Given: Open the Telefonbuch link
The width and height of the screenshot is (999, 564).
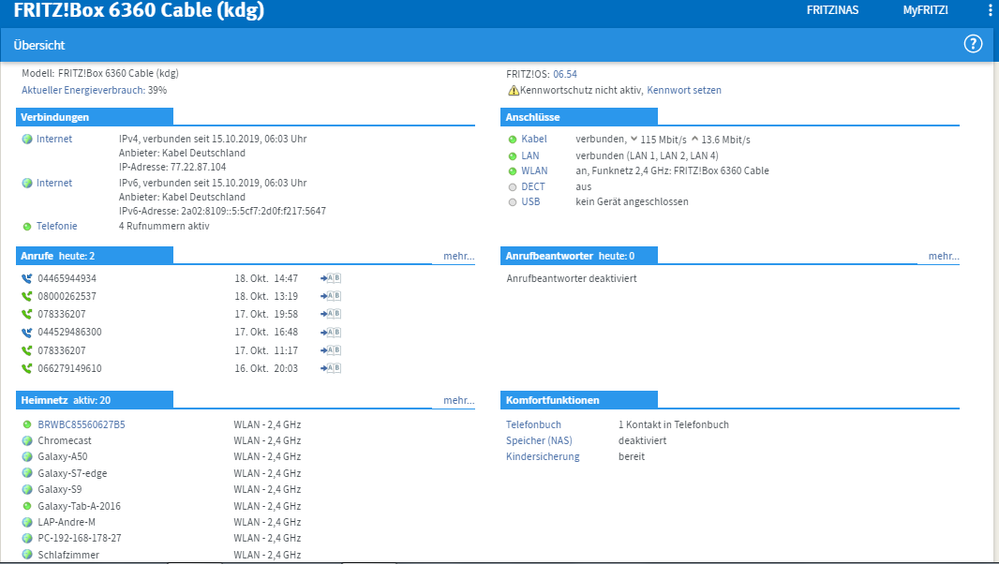Looking at the screenshot, I should click(534, 424).
